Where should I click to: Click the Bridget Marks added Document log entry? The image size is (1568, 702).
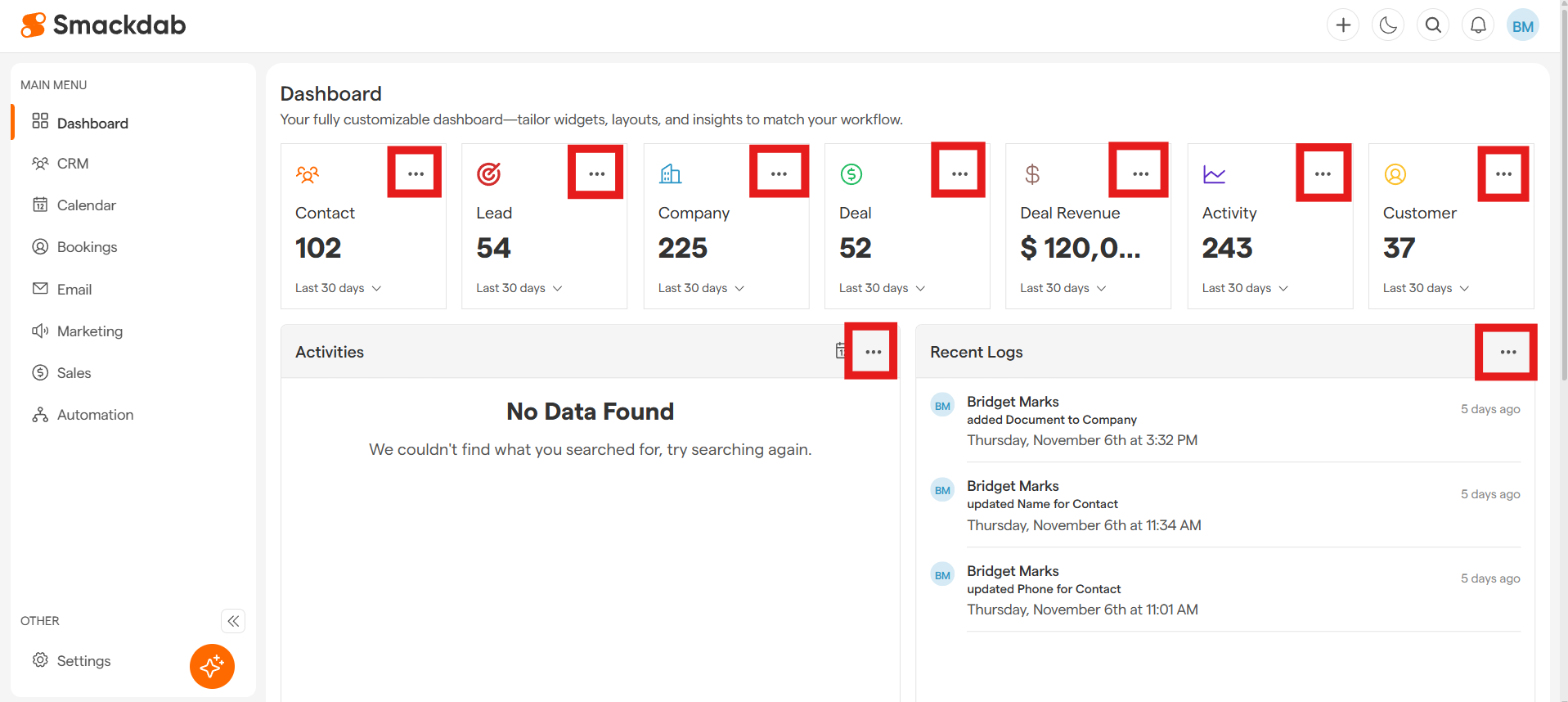[x=1081, y=421]
